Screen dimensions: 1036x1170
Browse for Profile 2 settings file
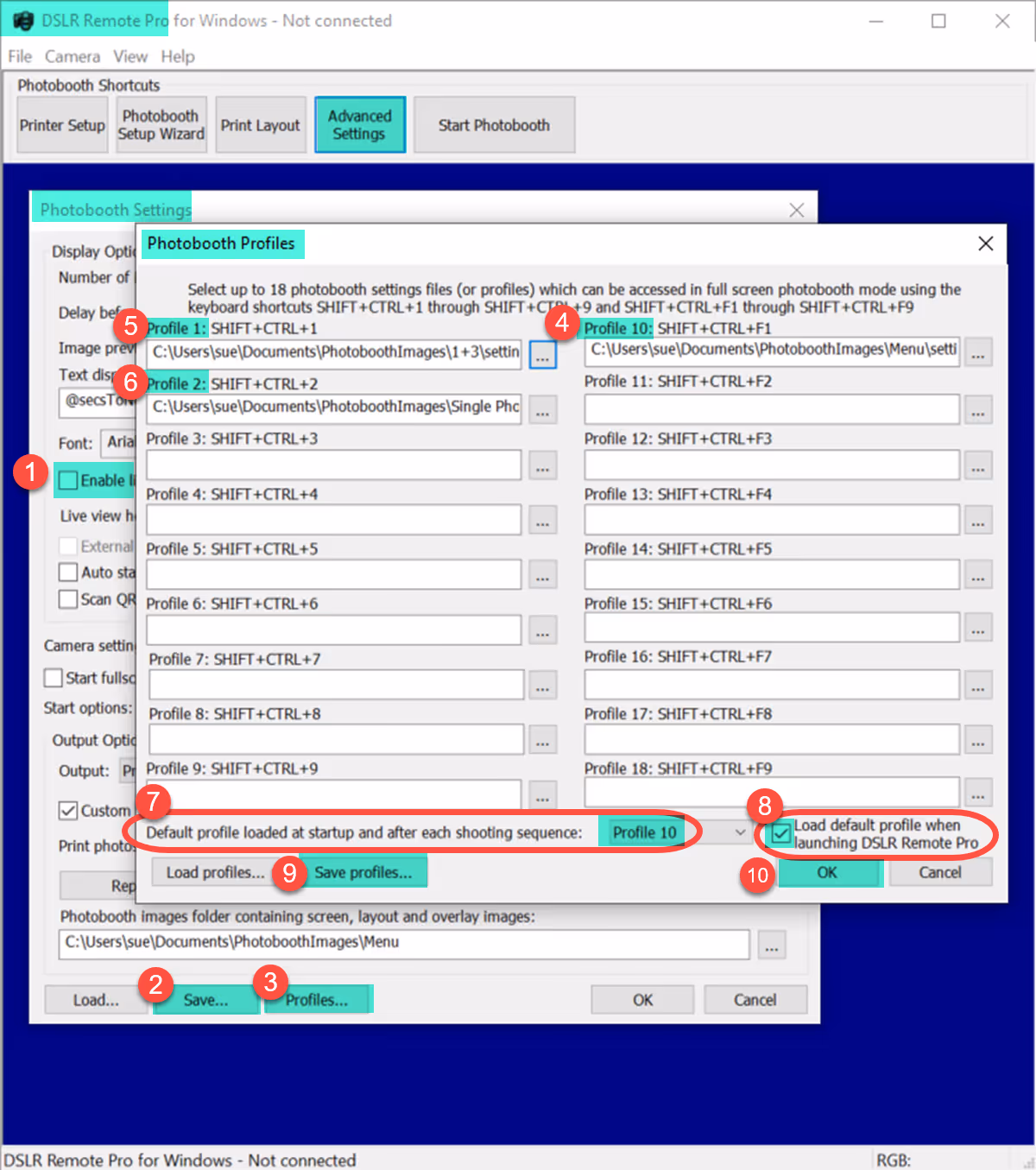(x=542, y=410)
